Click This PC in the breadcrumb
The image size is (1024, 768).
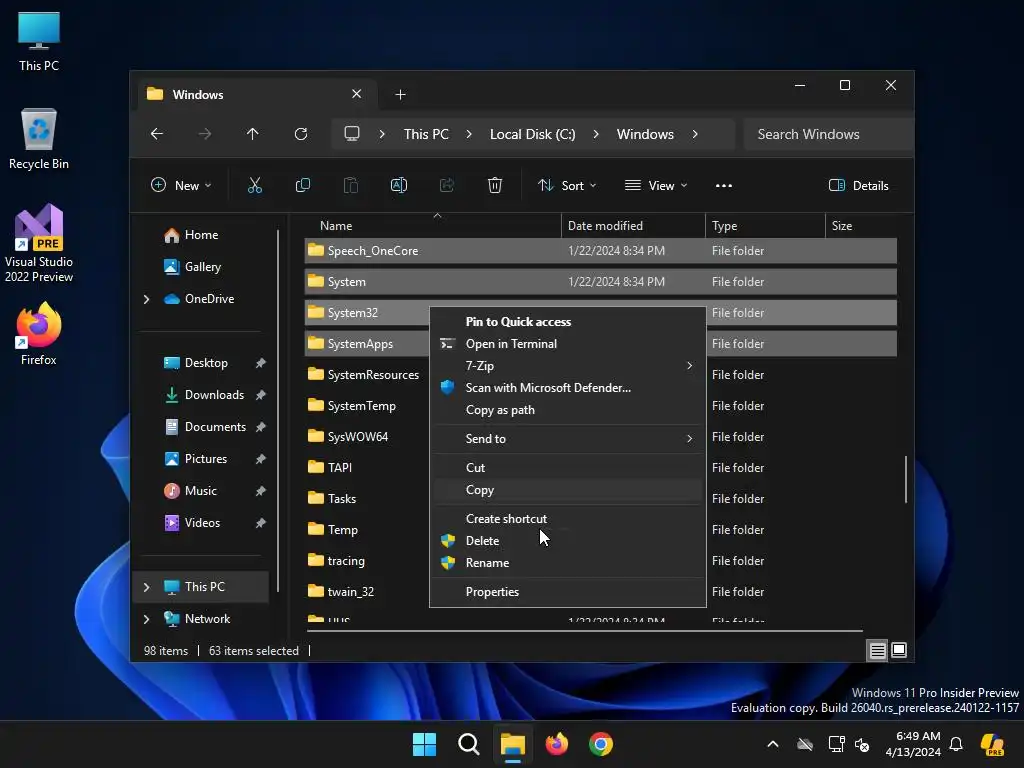coord(426,134)
